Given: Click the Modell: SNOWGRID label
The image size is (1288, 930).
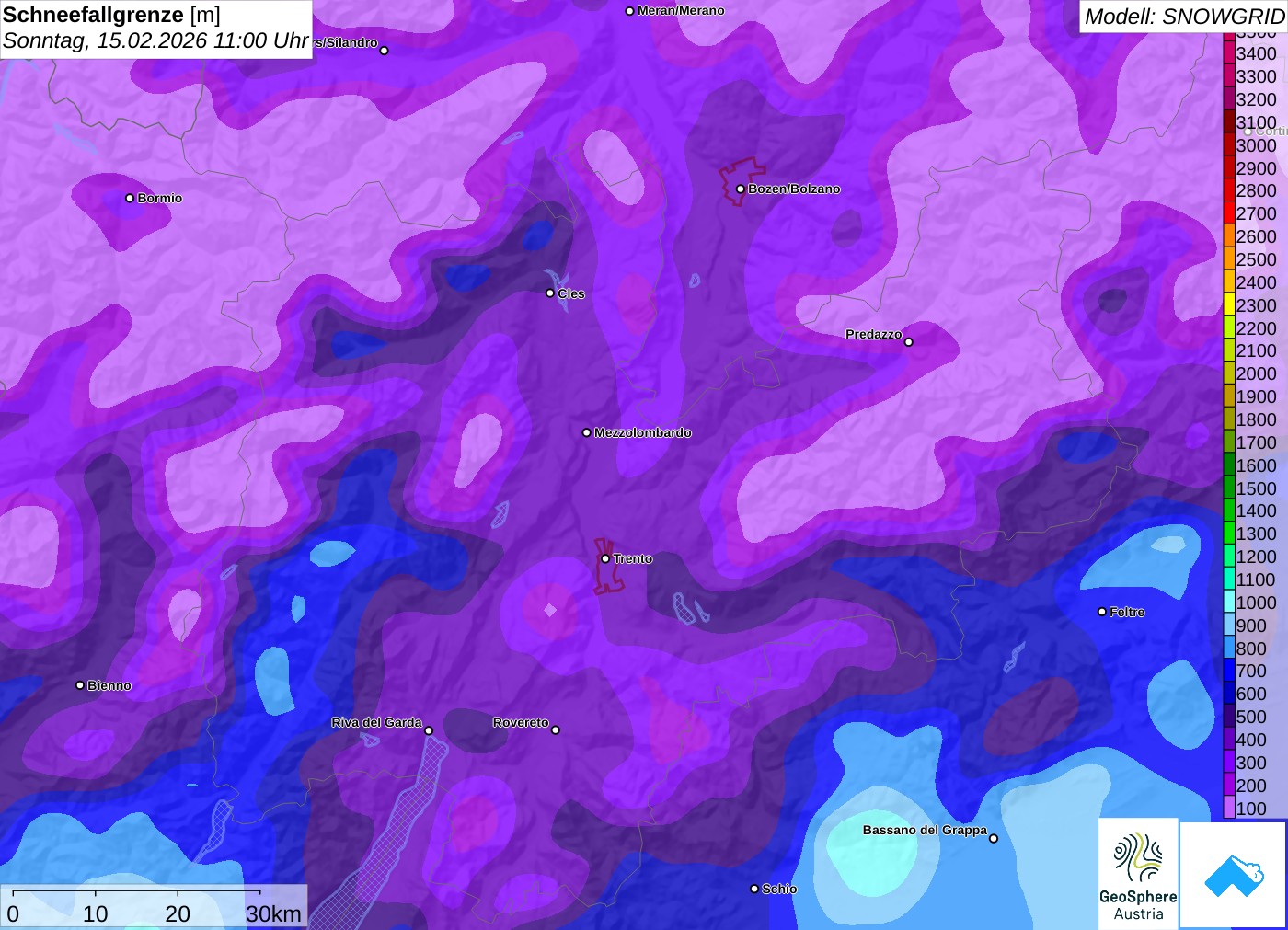Looking at the screenshot, I should 1184,17.
